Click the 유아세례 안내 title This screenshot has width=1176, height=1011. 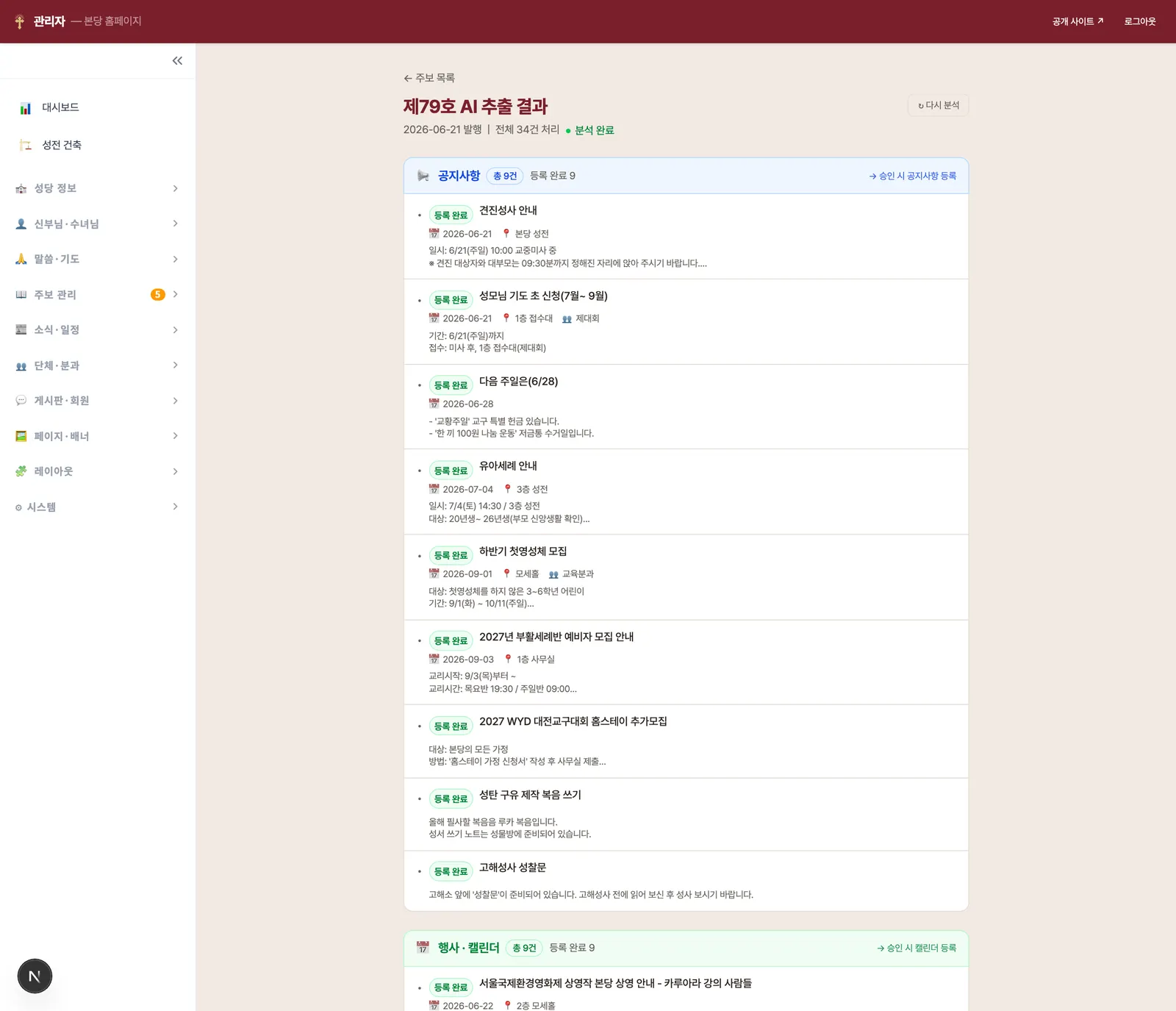508,466
